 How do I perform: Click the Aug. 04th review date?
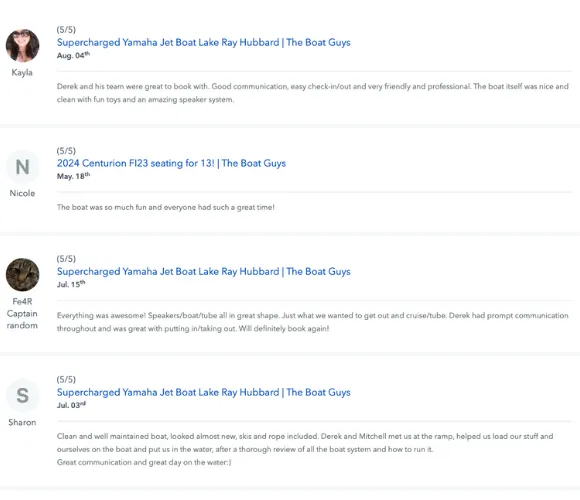point(73,55)
